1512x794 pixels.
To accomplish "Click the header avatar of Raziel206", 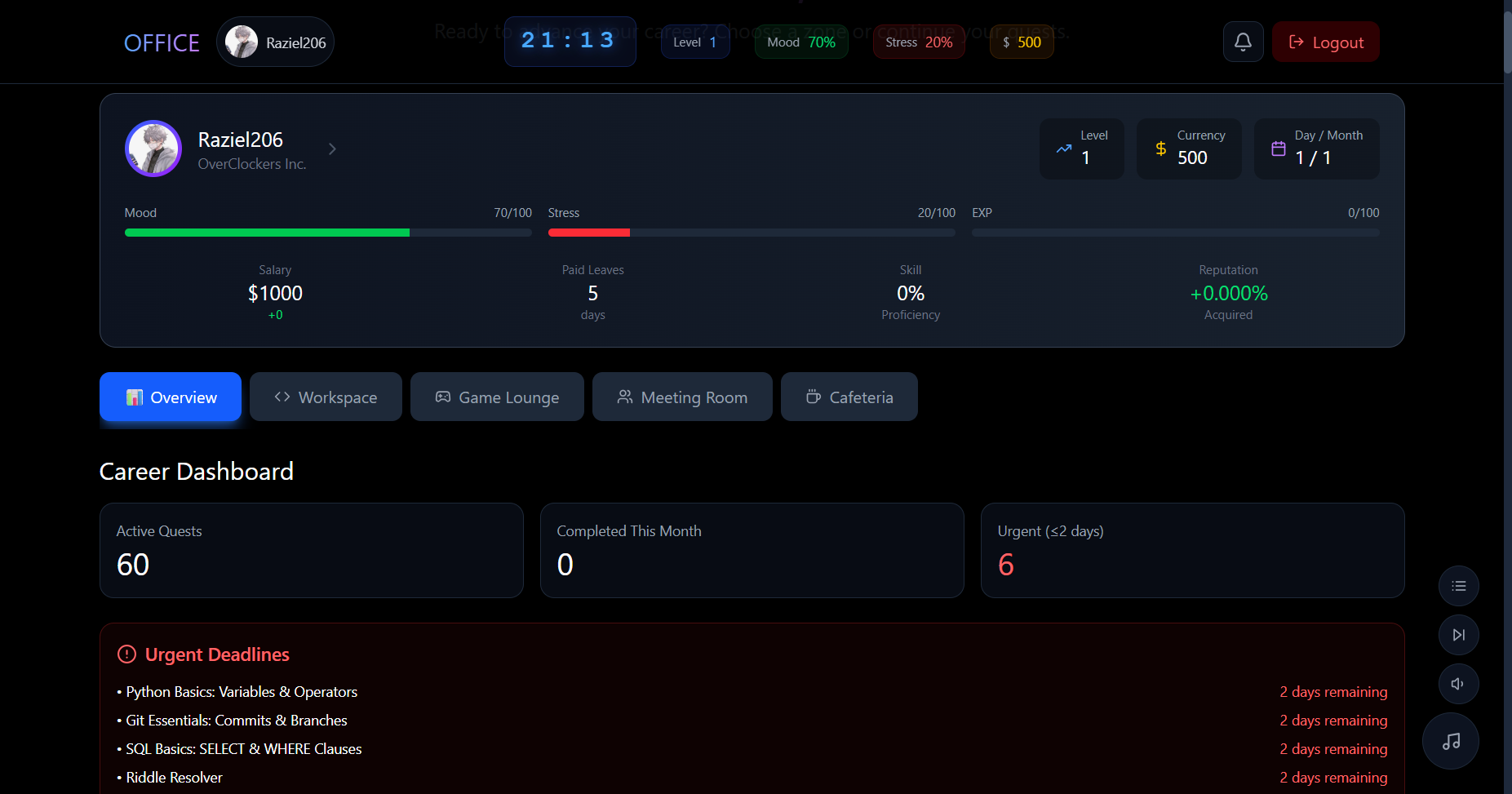I will 242,42.
